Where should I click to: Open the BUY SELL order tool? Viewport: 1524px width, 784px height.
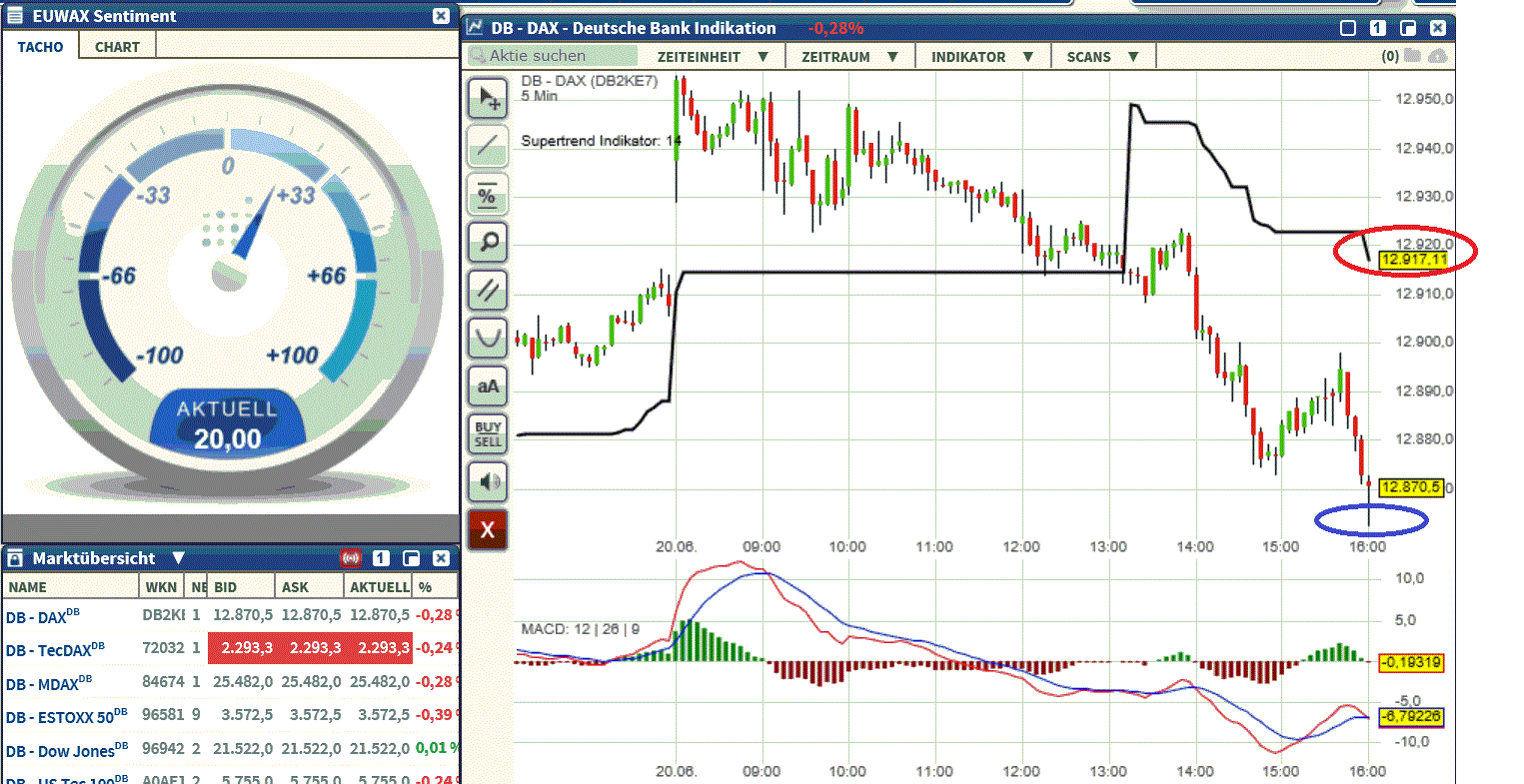pos(488,434)
